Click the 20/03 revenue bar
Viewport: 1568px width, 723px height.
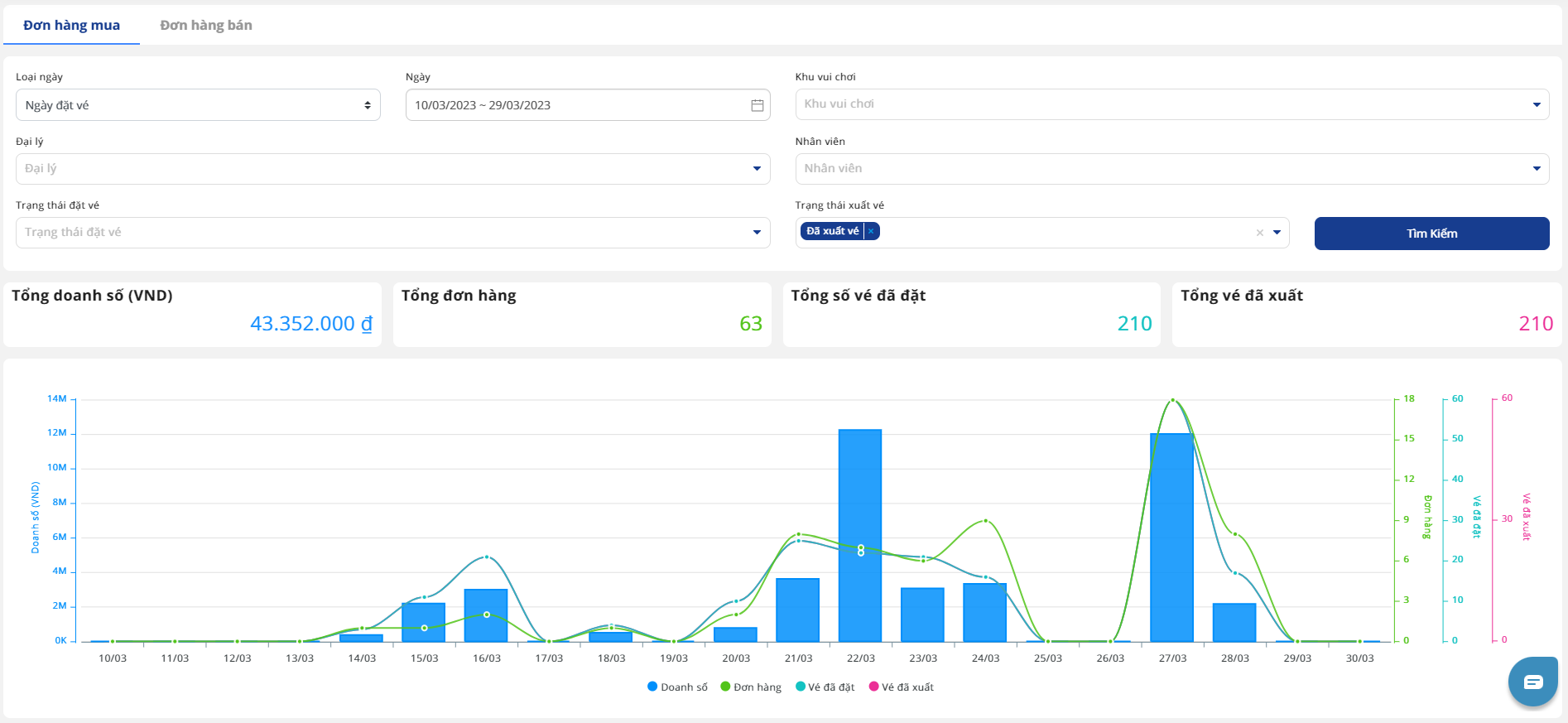pyautogui.click(x=736, y=634)
